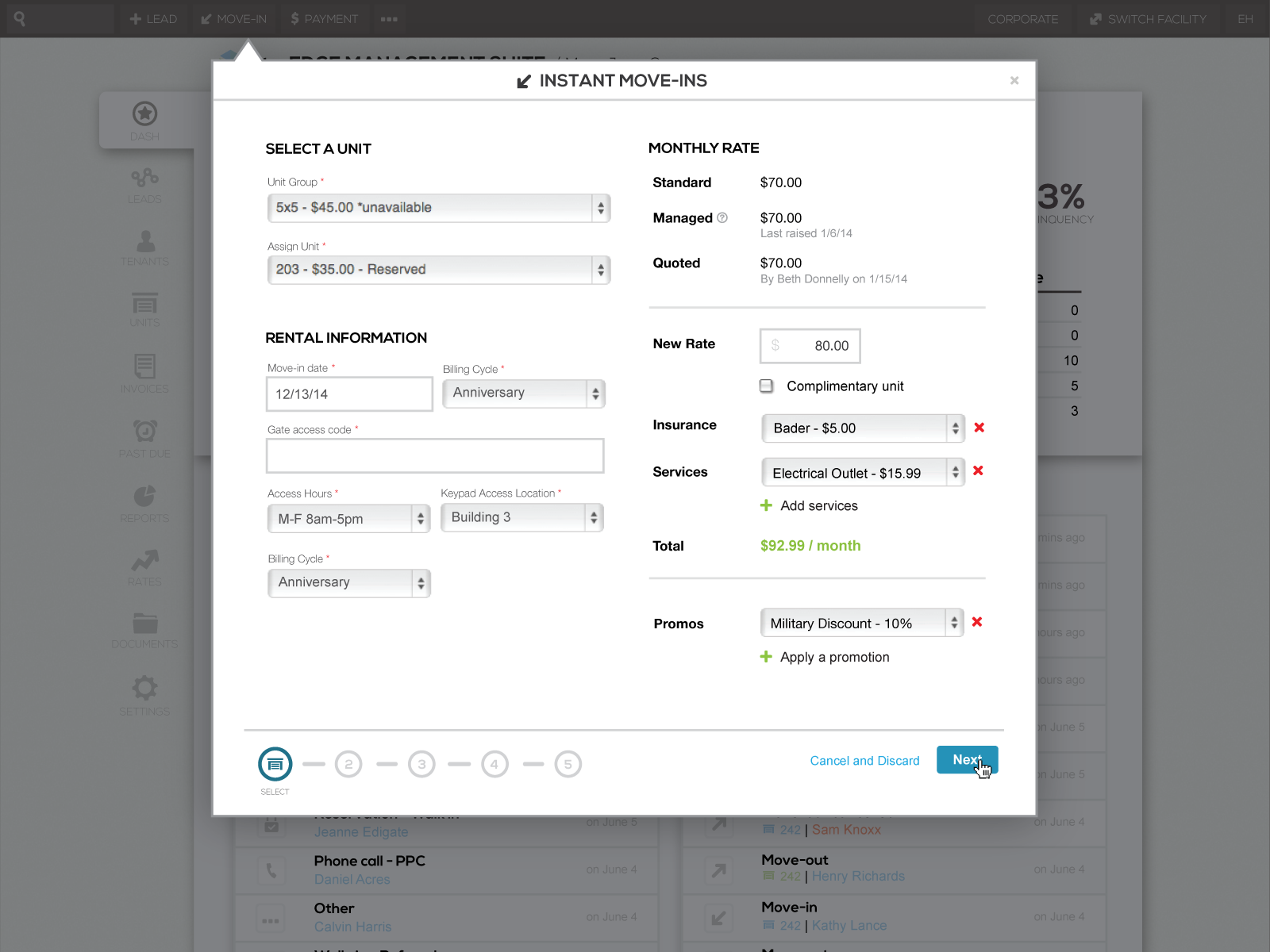
Task: Open the Payment menu item
Action: [x=324, y=19]
